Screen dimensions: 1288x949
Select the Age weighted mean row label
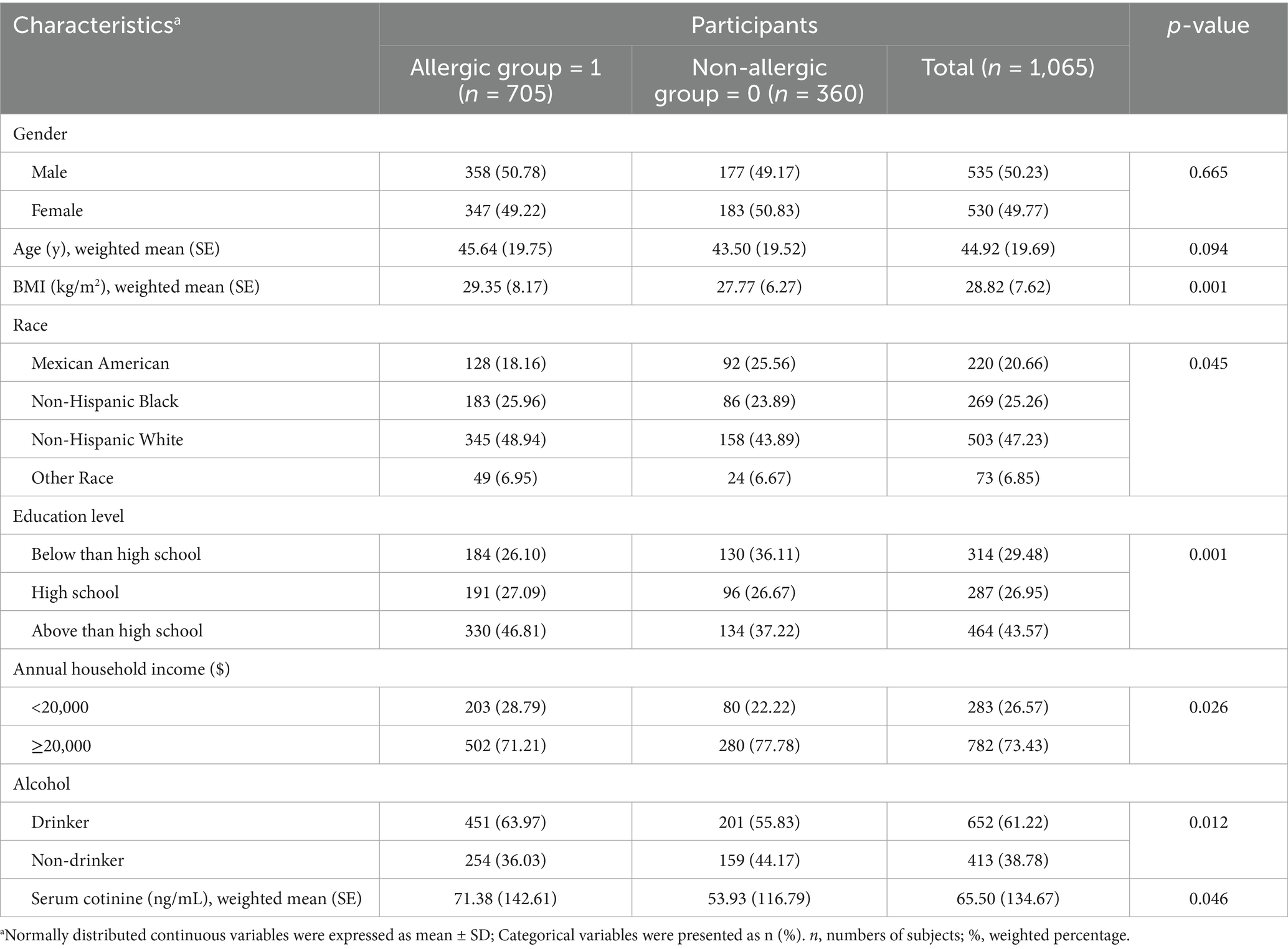116,249
